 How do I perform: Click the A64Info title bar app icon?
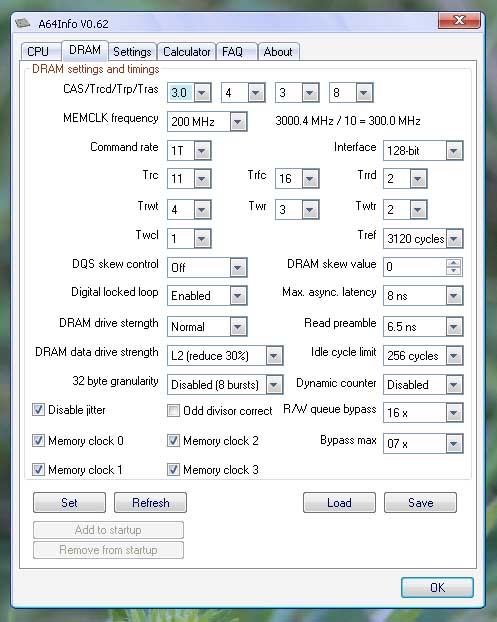(x=23, y=23)
